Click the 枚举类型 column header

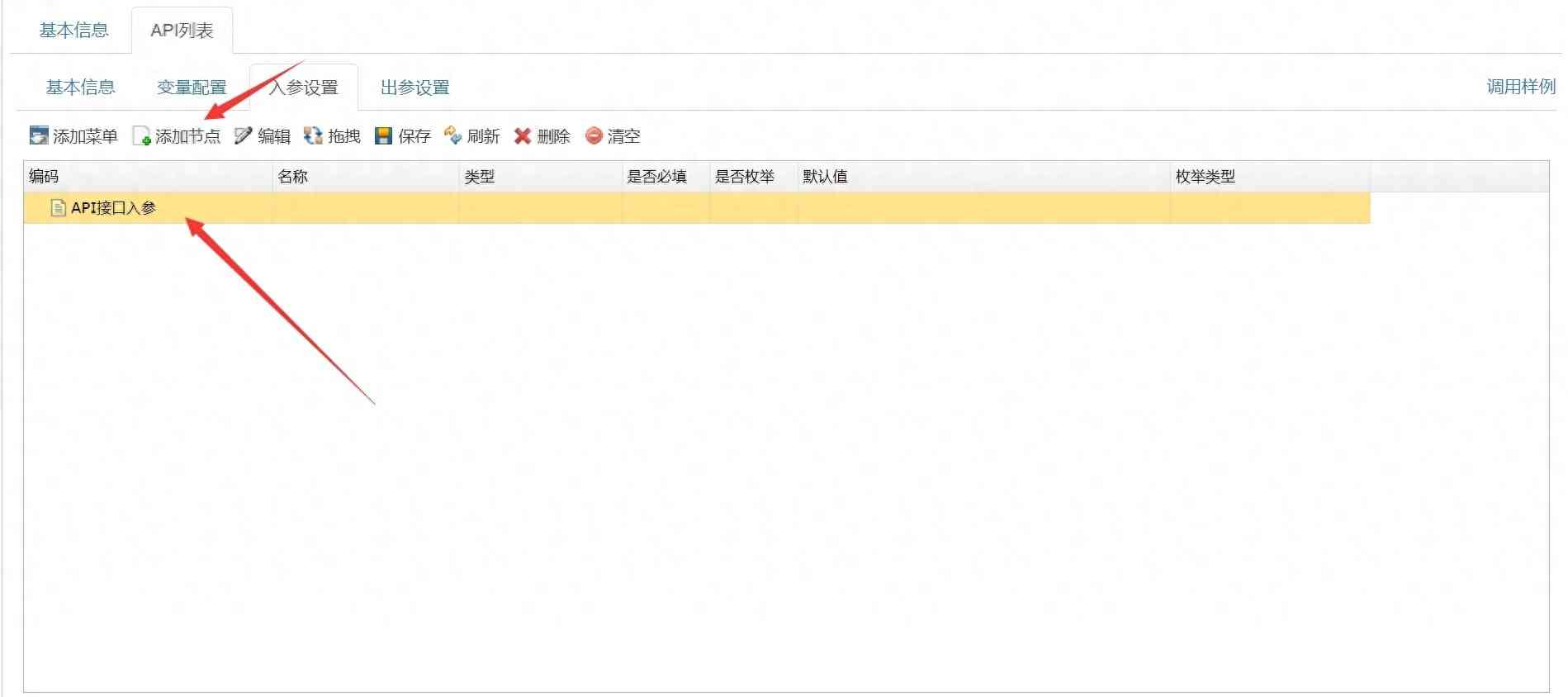point(1271,176)
